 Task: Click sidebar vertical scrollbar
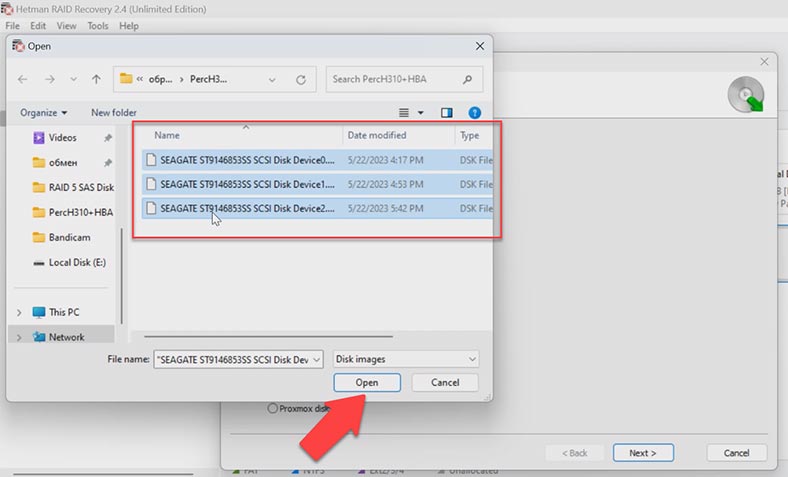coord(122,276)
